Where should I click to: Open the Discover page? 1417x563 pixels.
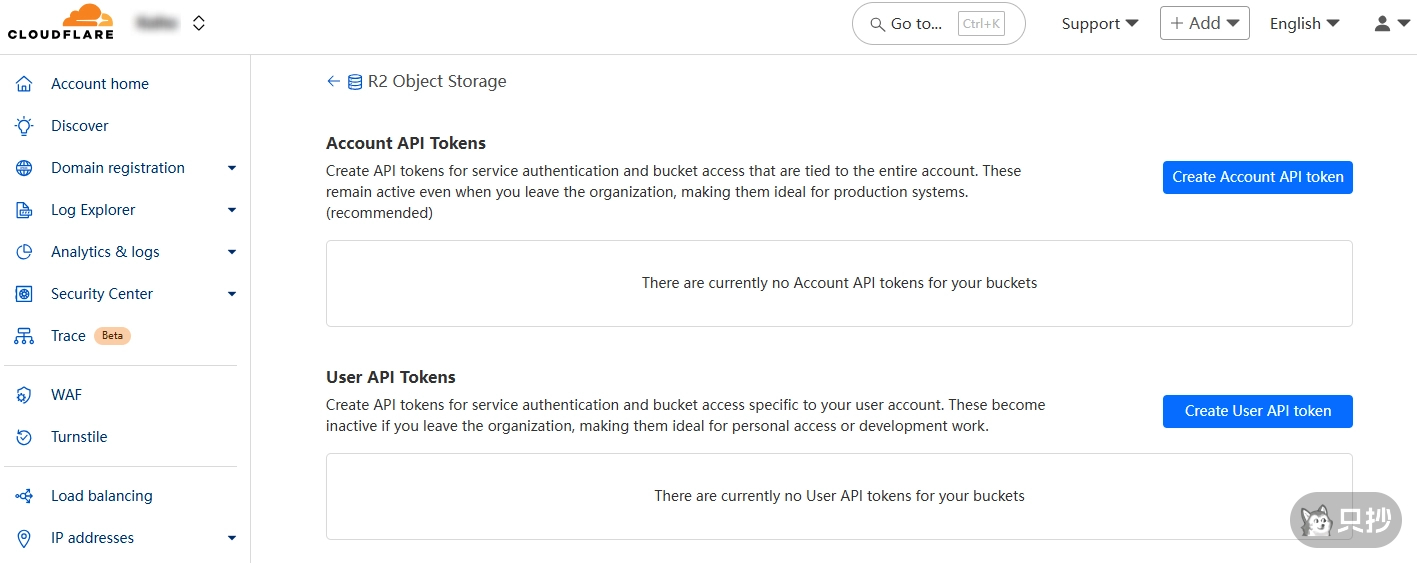pyautogui.click(x=80, y=126)
